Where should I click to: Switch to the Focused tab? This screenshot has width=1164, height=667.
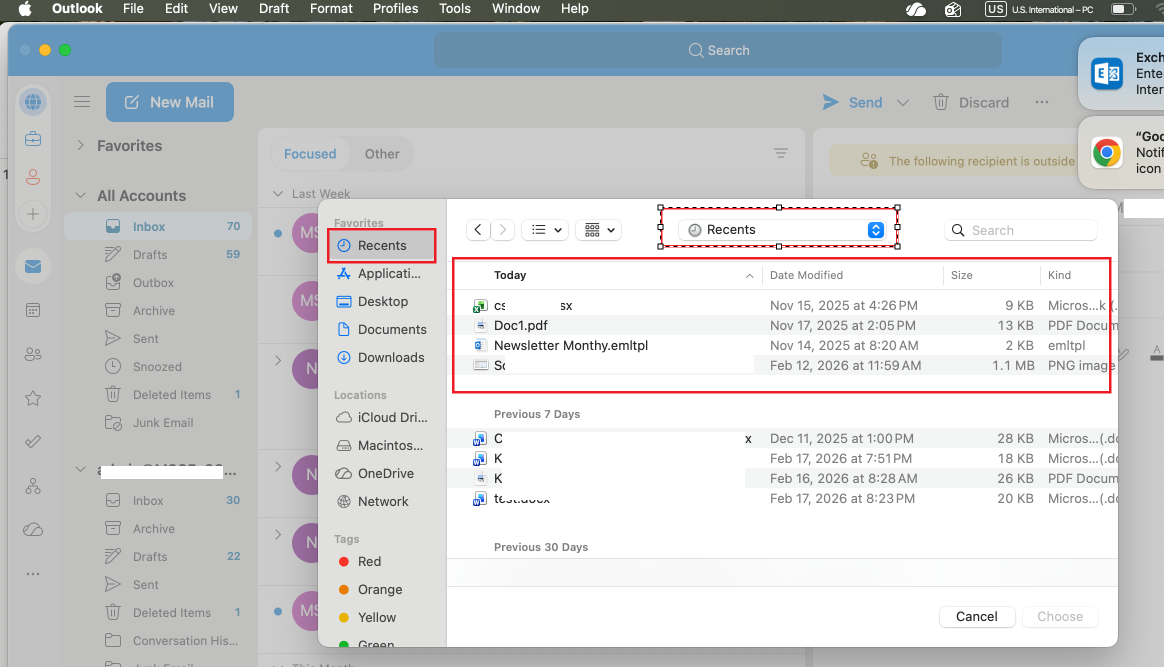pyautogui.click(x=310, y=154)
